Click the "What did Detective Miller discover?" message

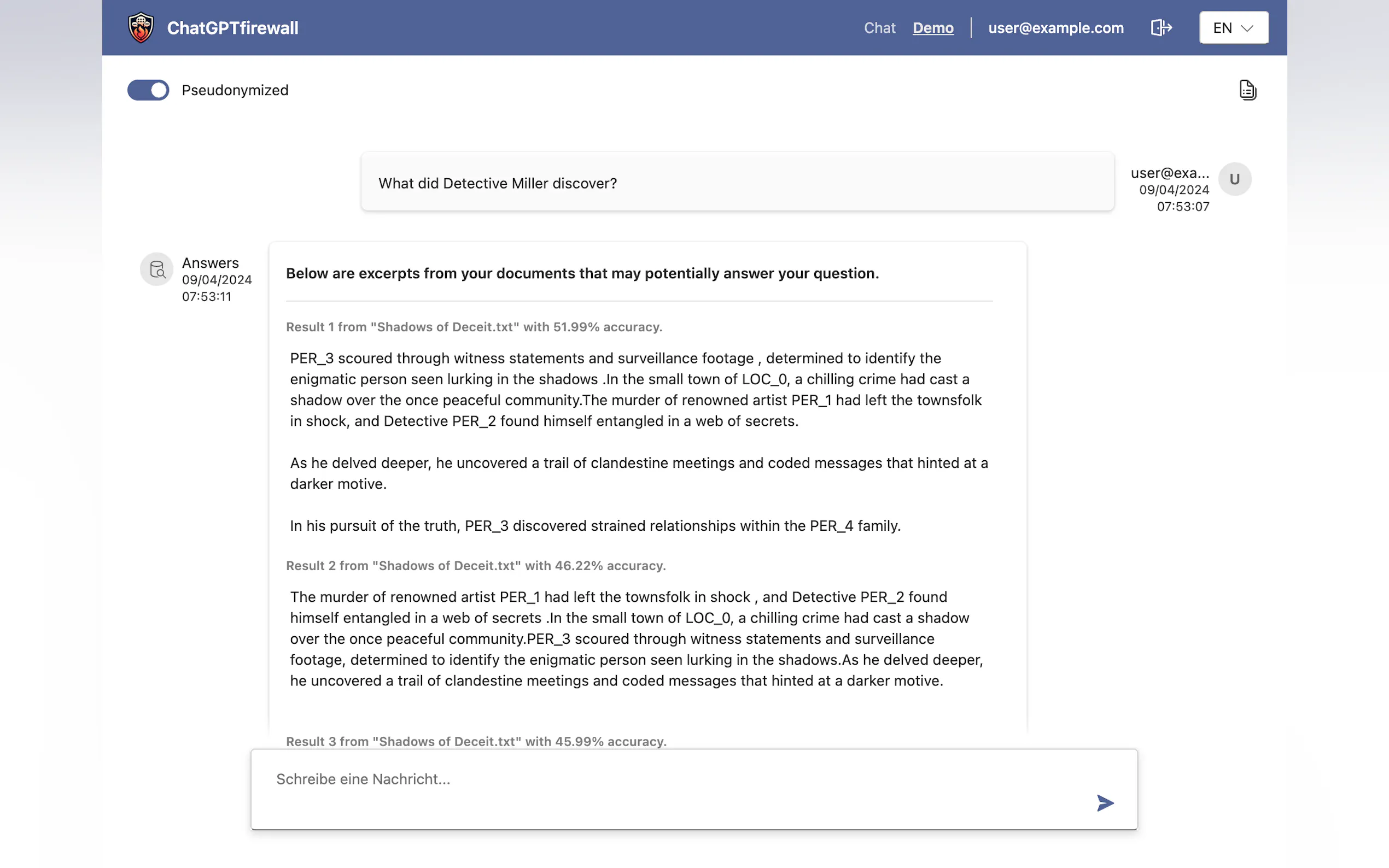tap(497, 183)
